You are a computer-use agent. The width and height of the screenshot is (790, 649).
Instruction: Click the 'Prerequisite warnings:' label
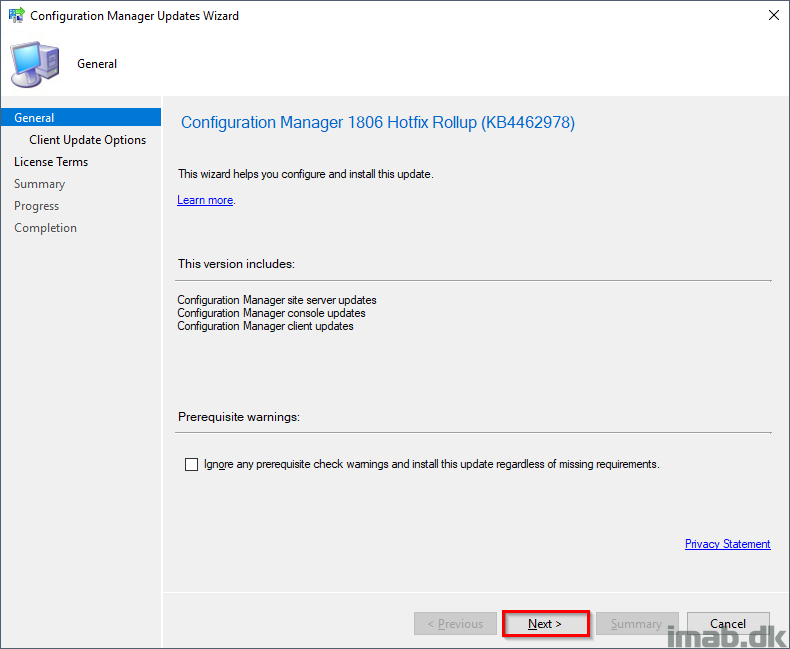(x=239, y=417)
